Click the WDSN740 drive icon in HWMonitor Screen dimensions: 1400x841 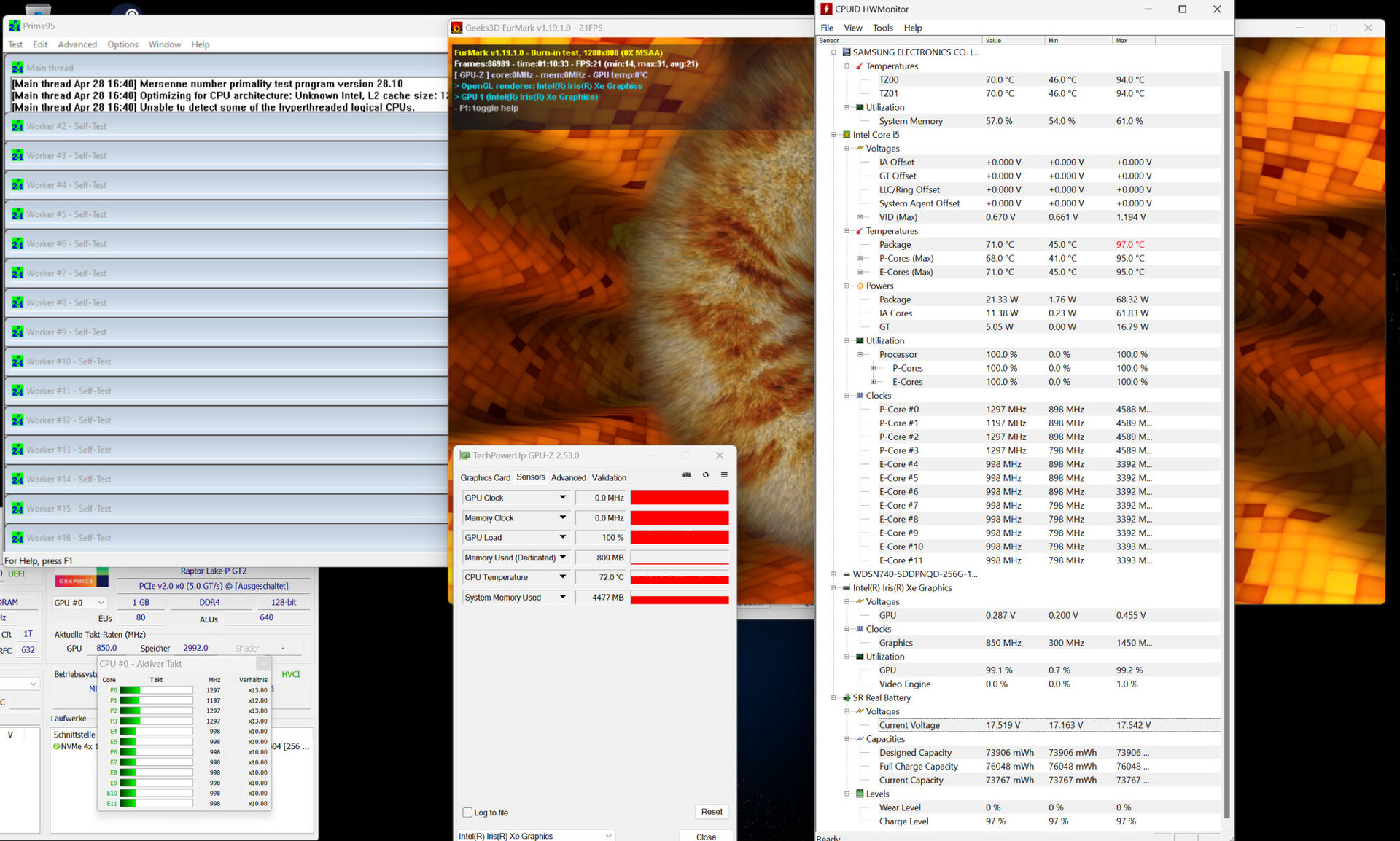point(847,574)
